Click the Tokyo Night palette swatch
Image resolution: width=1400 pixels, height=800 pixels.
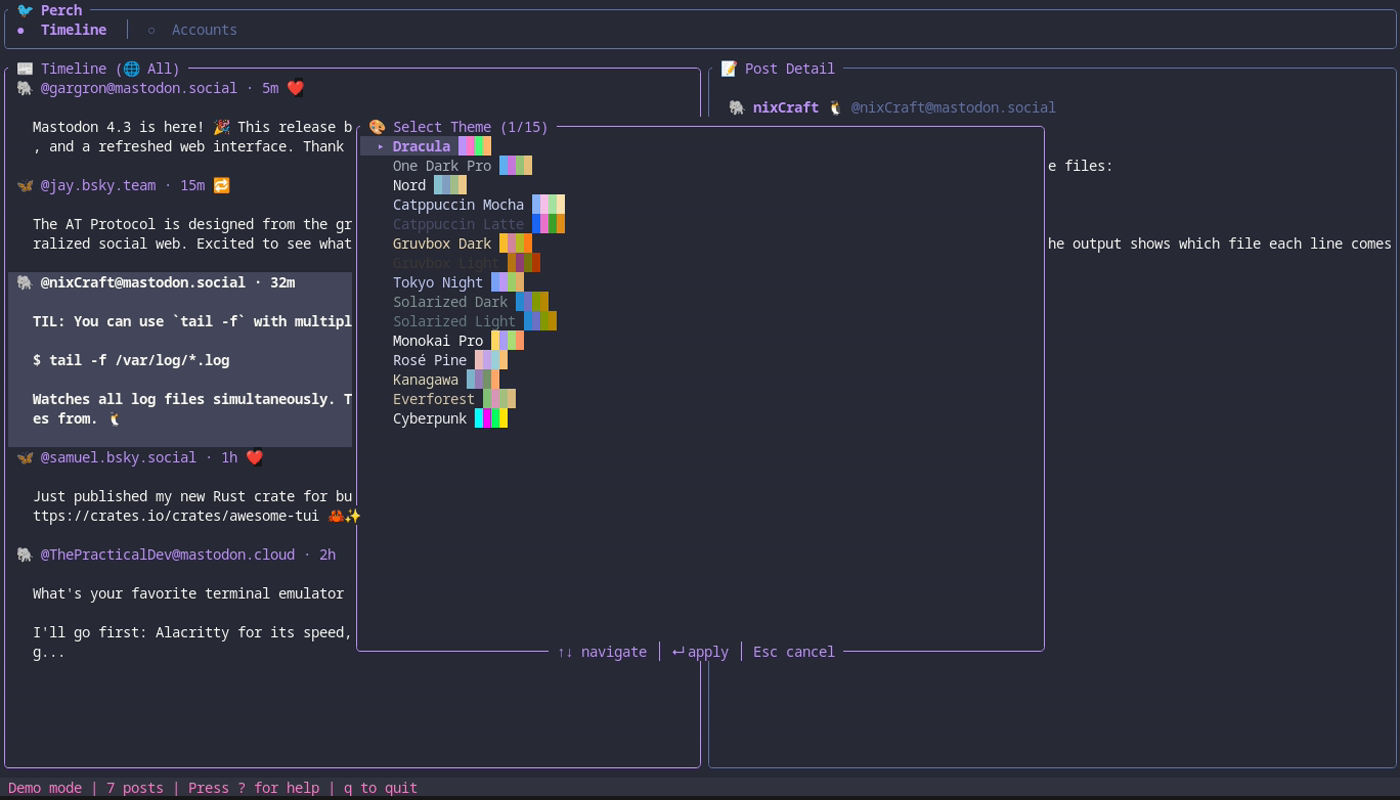(x=508, y=283)
